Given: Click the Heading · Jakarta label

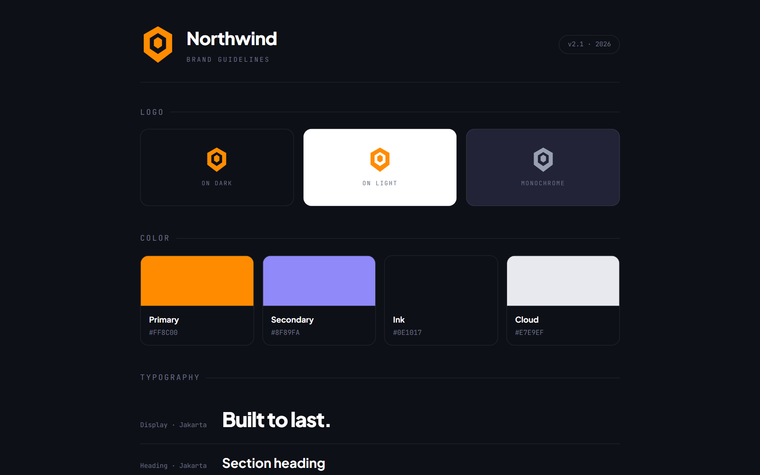Looking at the screenshot, I should tap(173, 466).
